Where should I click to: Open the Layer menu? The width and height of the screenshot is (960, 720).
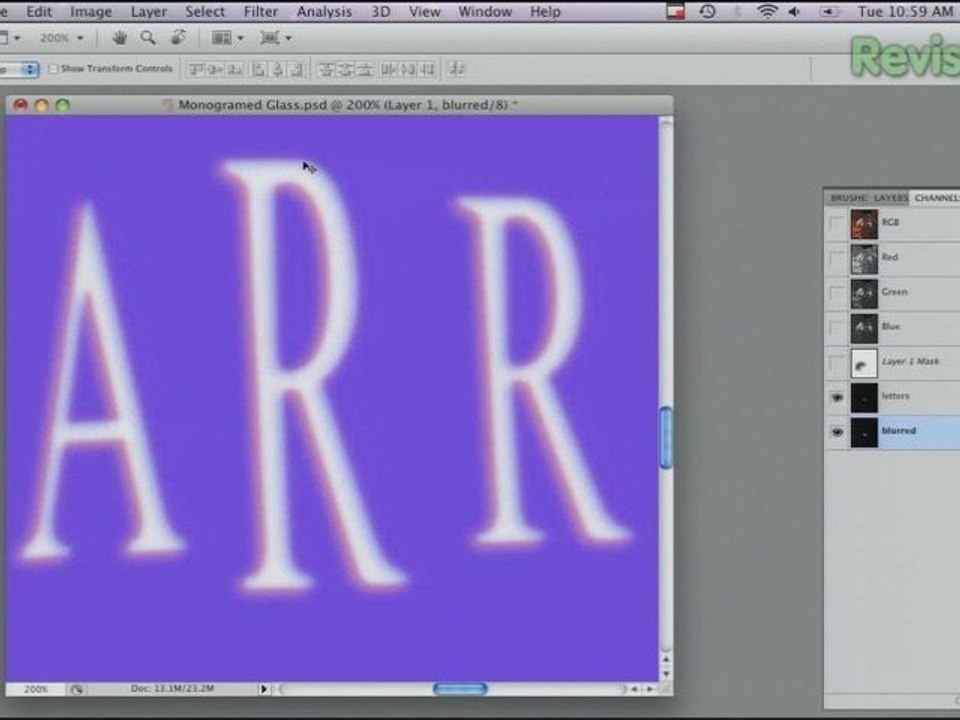click(149, 12)
